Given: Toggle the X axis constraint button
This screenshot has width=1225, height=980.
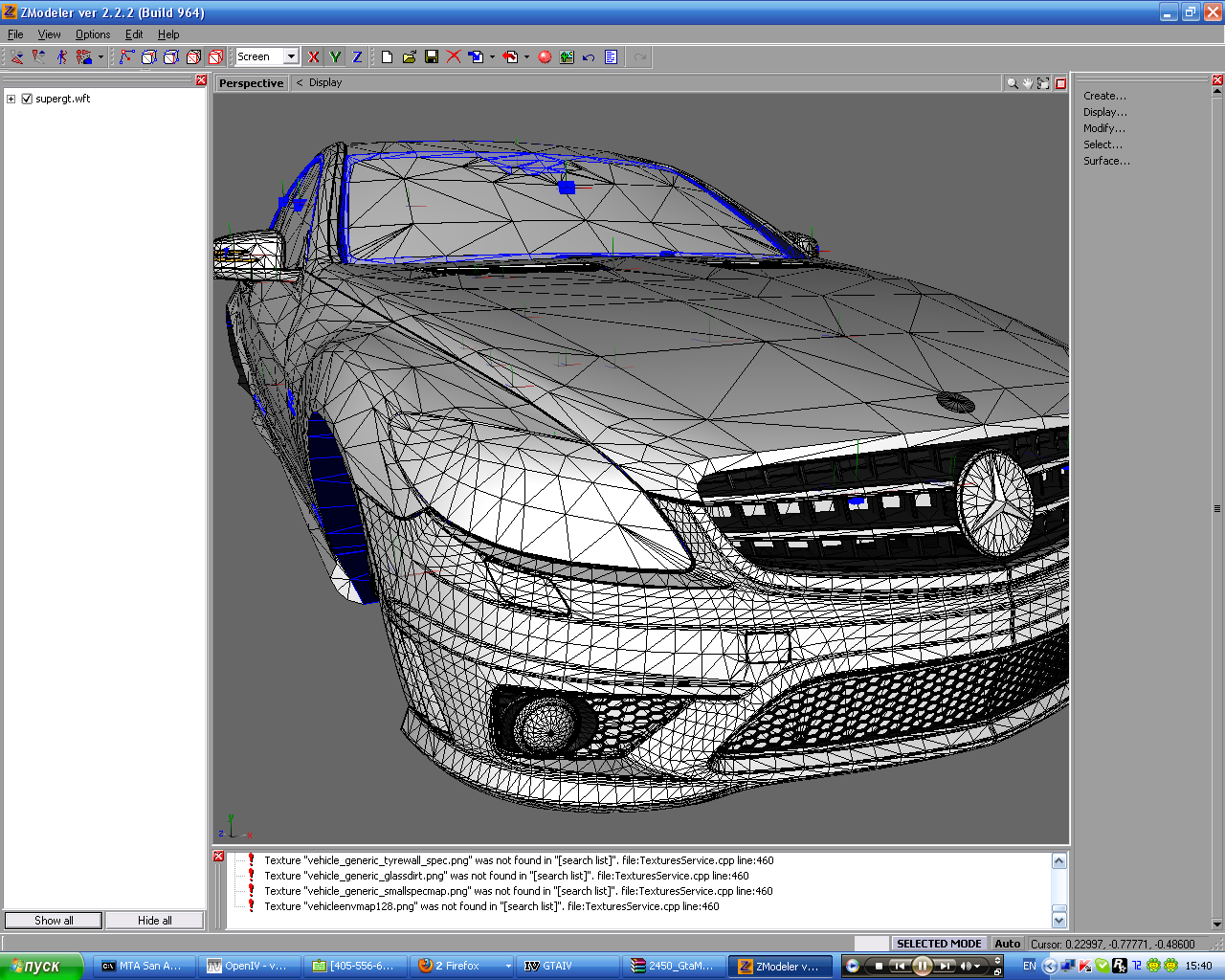Looking at the screenshot, I should click(313, 57).
